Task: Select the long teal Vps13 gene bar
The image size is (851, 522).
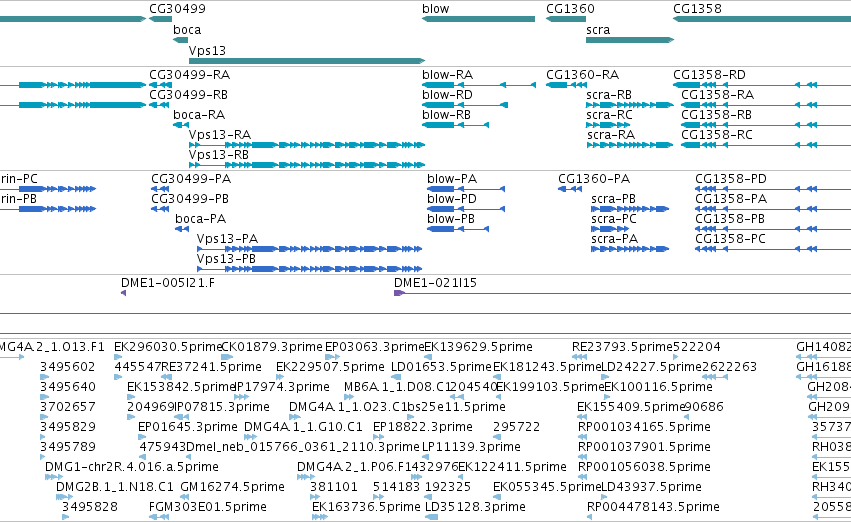Action: tap(307, 61)
